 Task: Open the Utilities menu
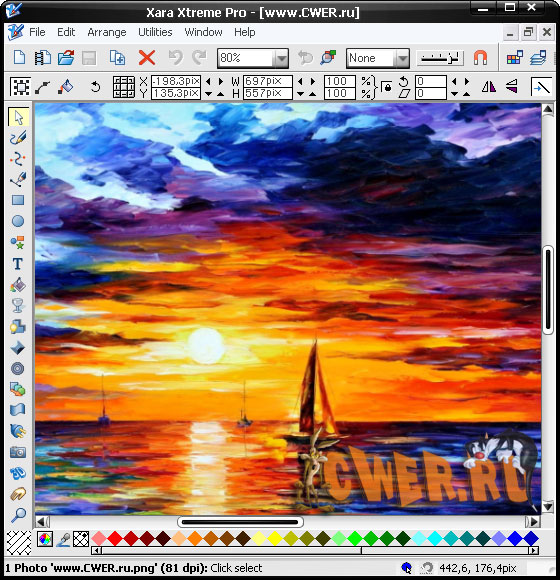coord(155,32)
